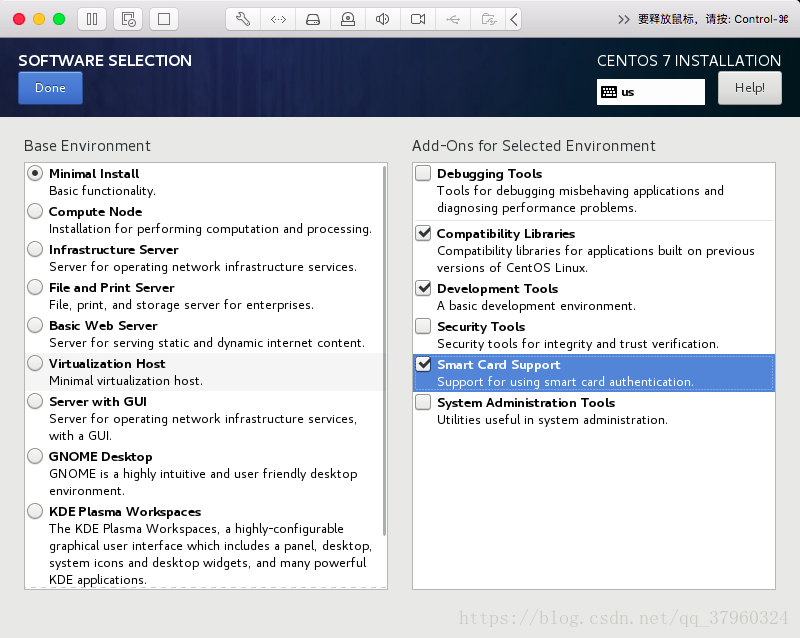
Task: Click the keyboard layout icon
Action: click(609, 92)
